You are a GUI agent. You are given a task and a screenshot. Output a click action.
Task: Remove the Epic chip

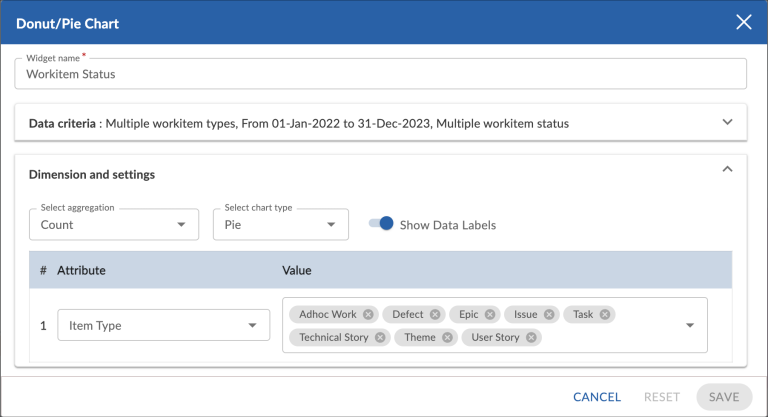[490, 315]
